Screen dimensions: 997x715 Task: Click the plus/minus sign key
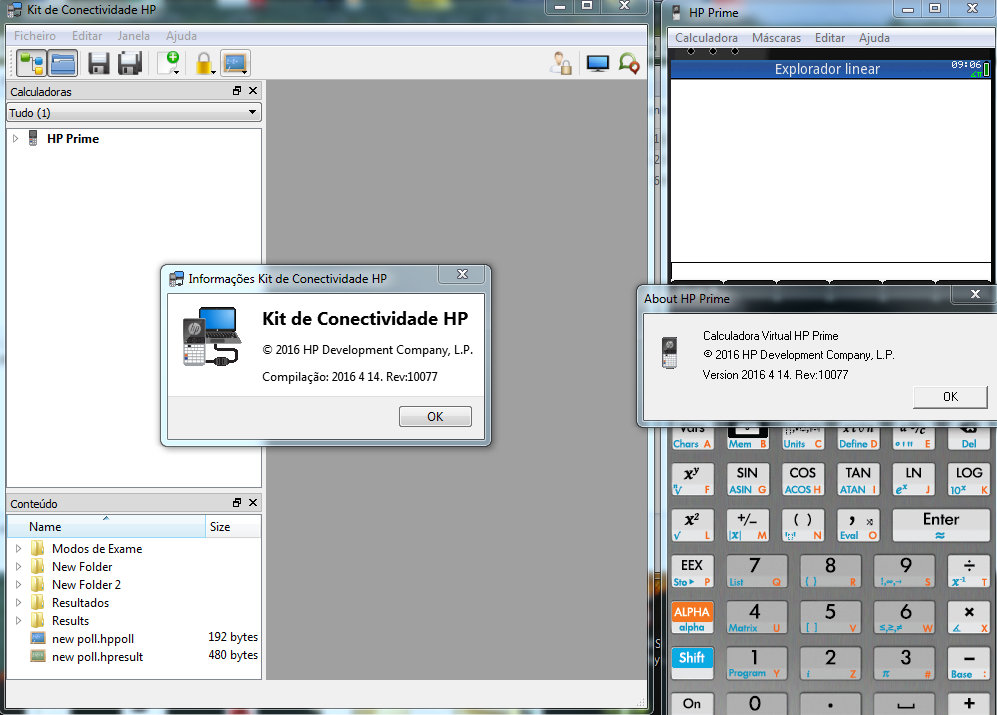pos(748,525)
